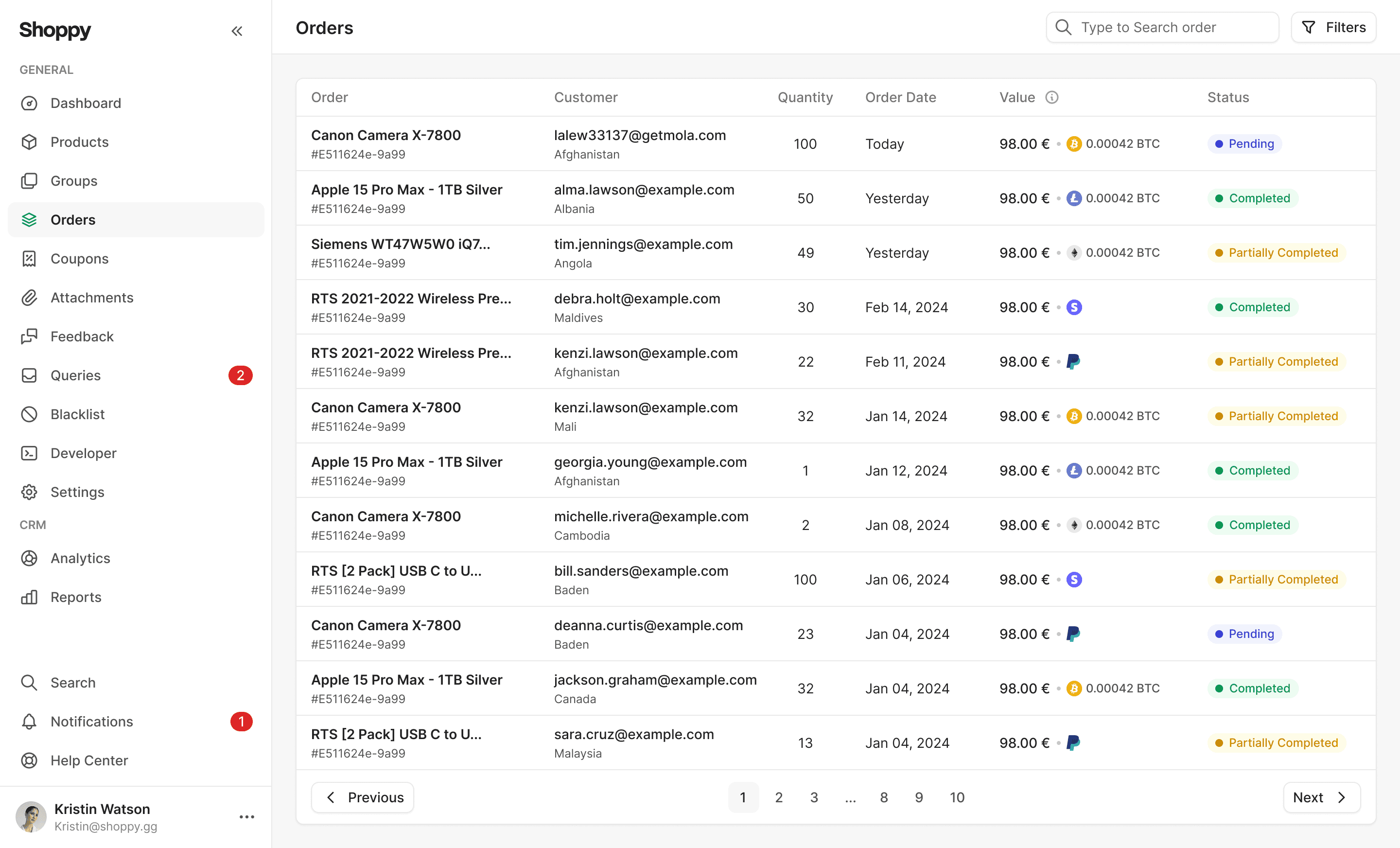Screen dimensions: 1400x848
Task: Open the Siemens WT47W5W0 order row
Action: [836, 253]
